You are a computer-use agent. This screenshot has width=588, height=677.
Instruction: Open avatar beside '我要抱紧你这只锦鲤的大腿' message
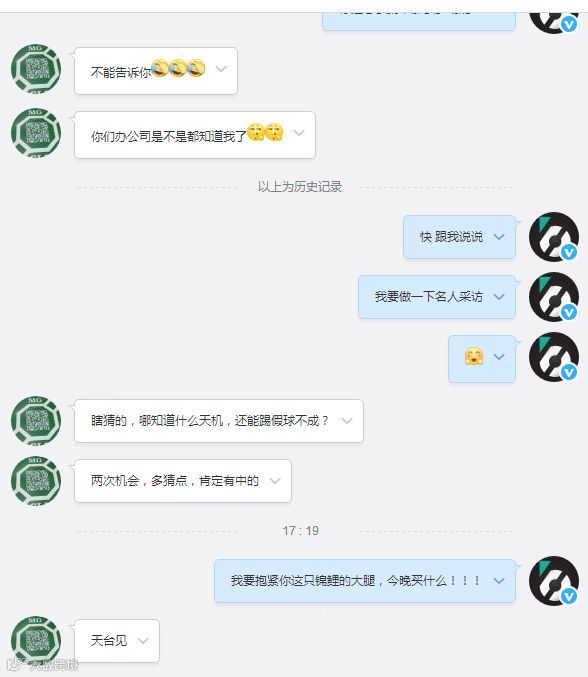coord(554,581)
